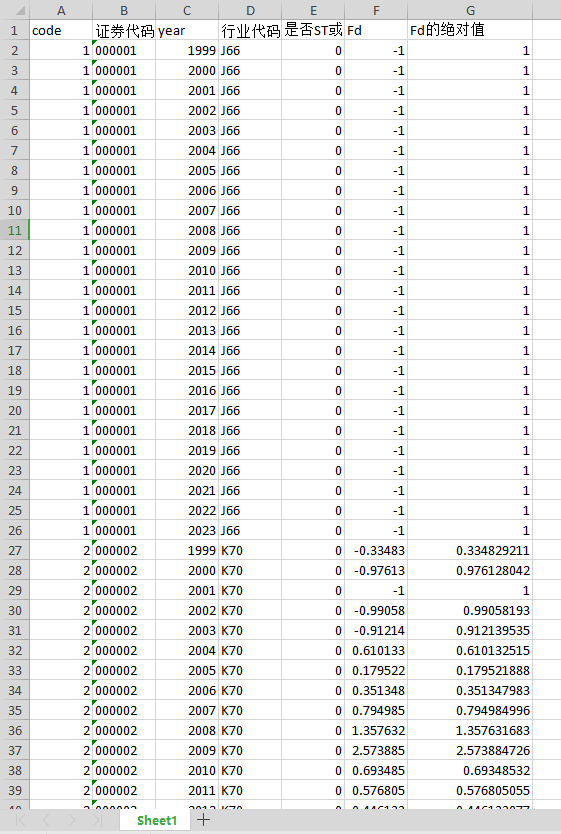
Task: Select cell C2 with year 1999
Action: 187,51
